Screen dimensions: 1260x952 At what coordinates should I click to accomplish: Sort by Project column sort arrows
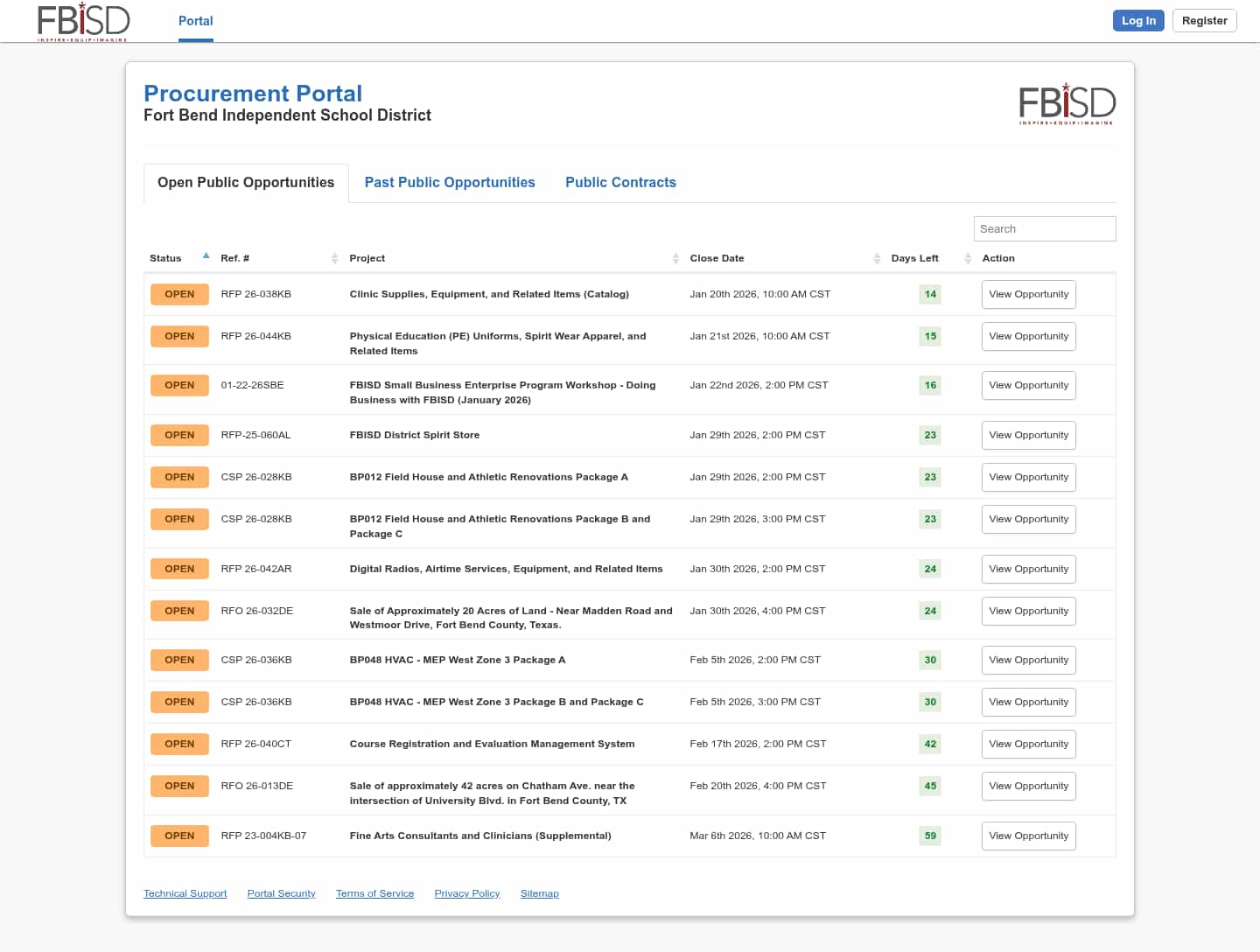tap(675, 258)
